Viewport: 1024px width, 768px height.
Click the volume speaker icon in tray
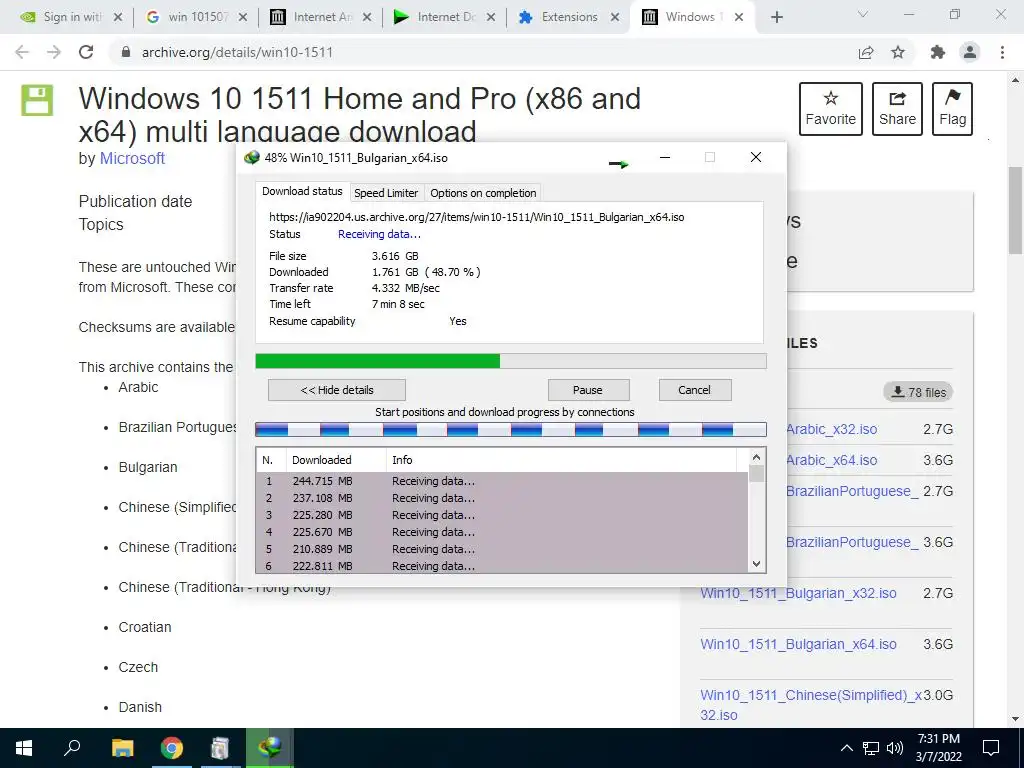[x=895, y=748]
